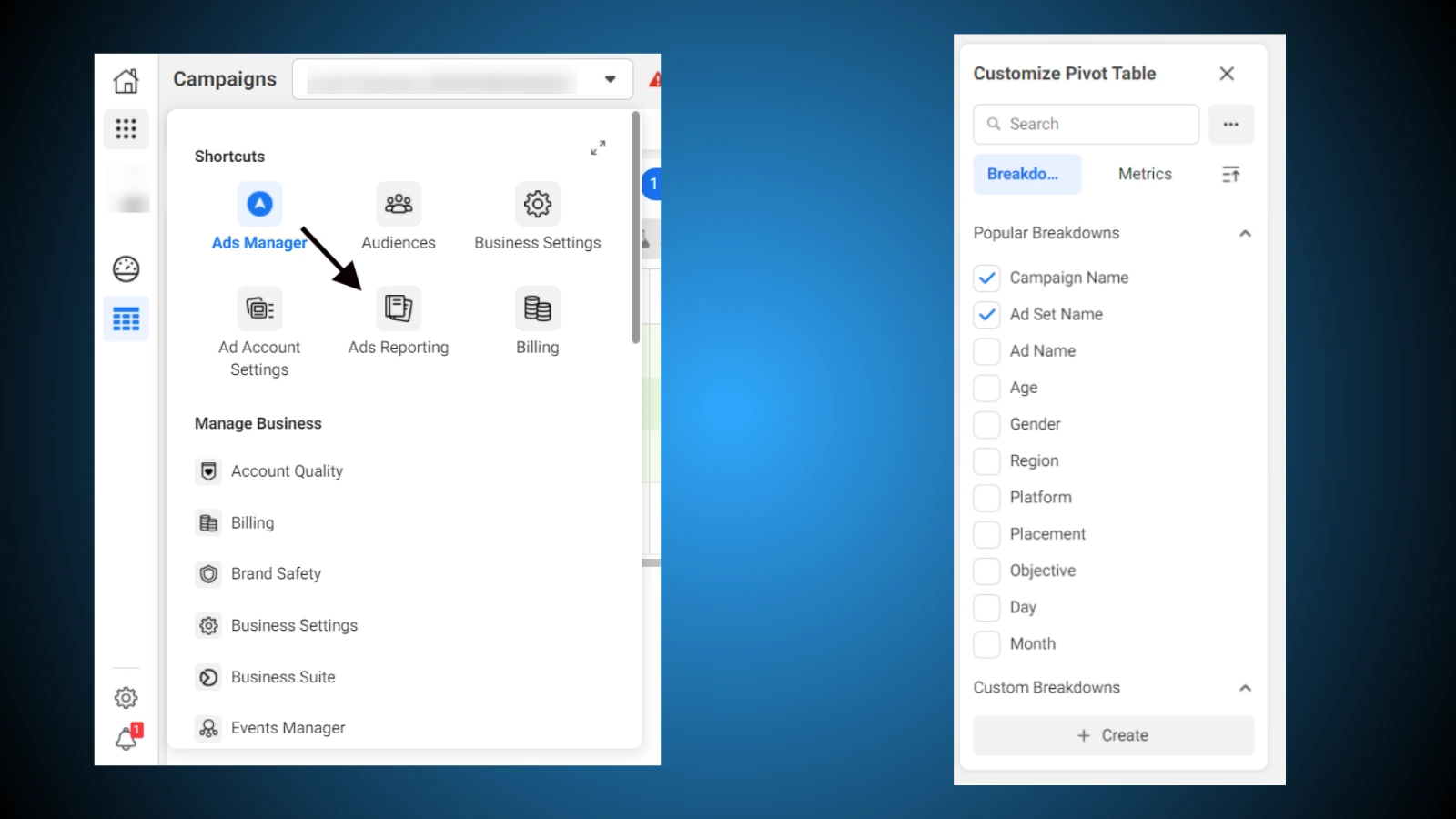Tick the Region breakdown checkbox
The height and width of the screenshot is (819, 1456).
pos(986,460)
